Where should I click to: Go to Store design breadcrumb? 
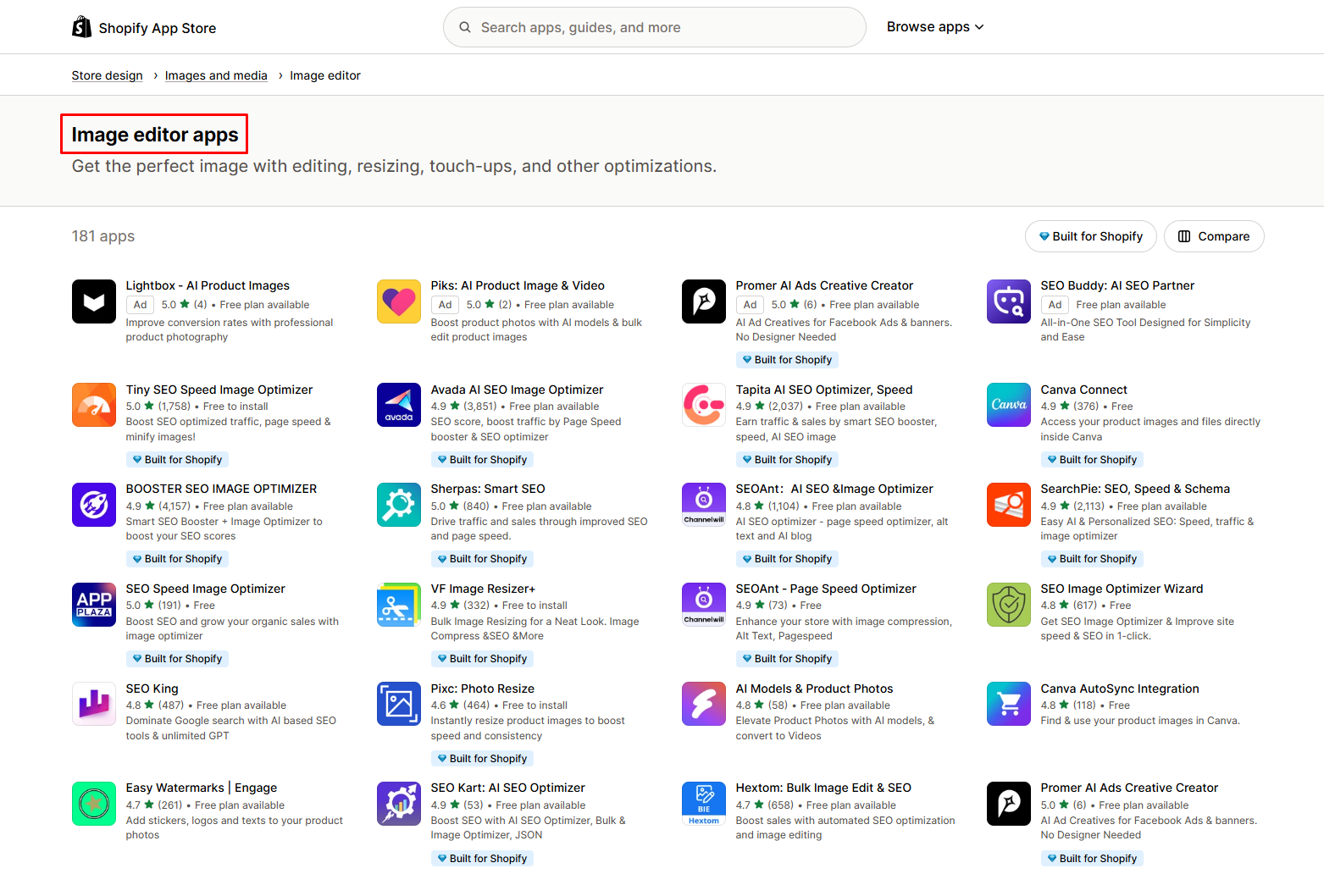pyautogui.click(x=107, y=75)
